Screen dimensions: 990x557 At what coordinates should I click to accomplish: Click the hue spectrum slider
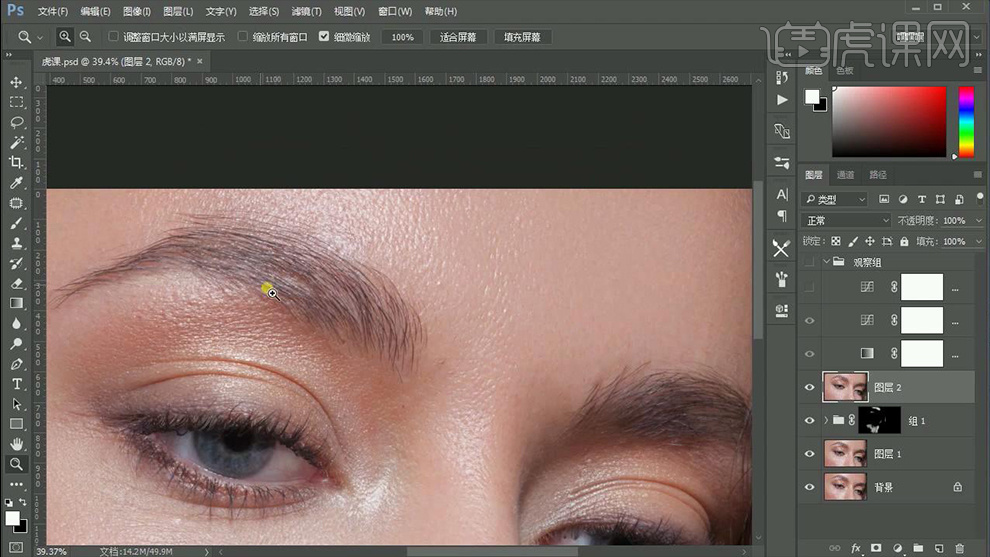click(966, 122)
